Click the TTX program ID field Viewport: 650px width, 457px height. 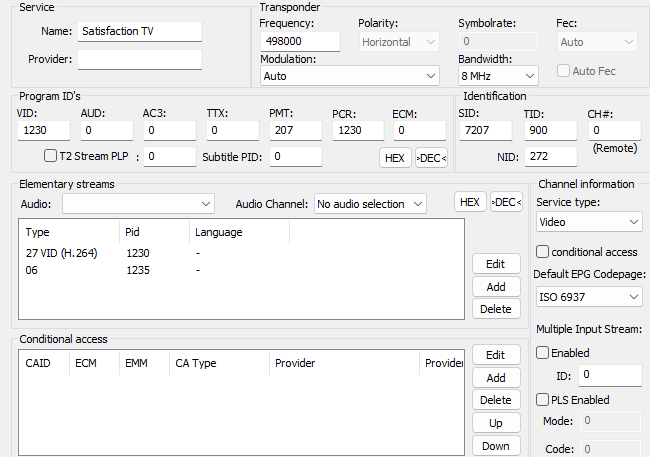(233, 131)
